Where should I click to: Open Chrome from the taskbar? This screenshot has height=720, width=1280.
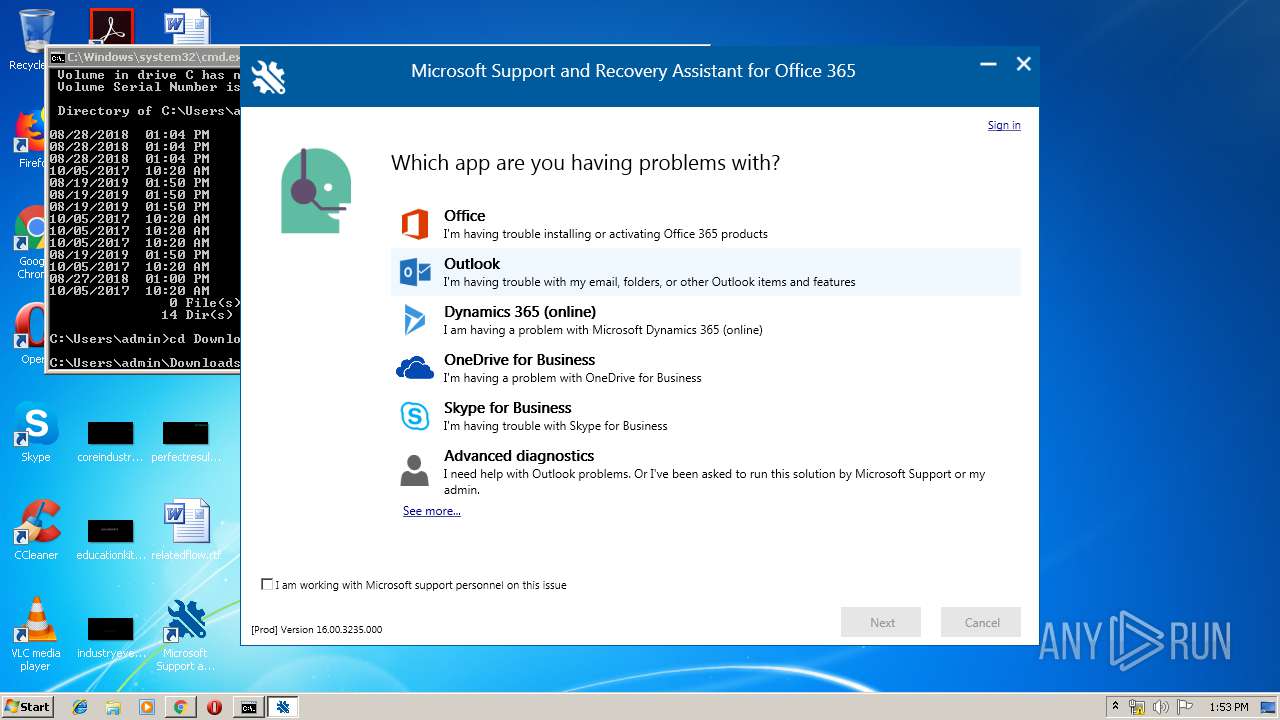[180, 707]
